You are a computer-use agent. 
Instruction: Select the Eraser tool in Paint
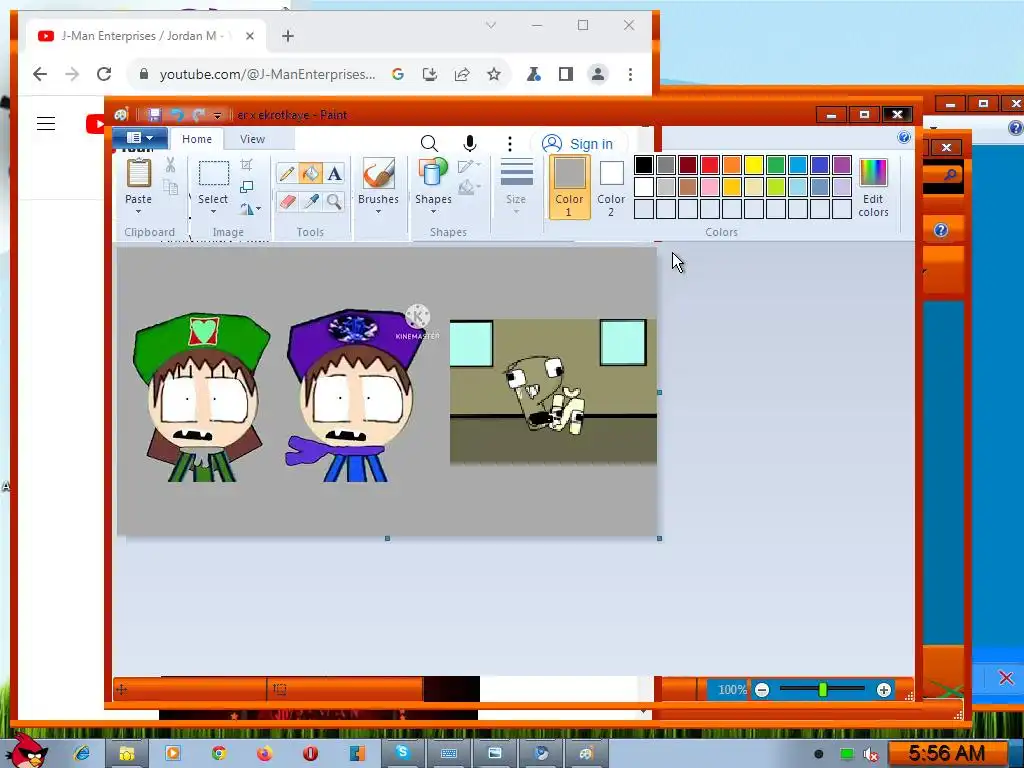287,201
